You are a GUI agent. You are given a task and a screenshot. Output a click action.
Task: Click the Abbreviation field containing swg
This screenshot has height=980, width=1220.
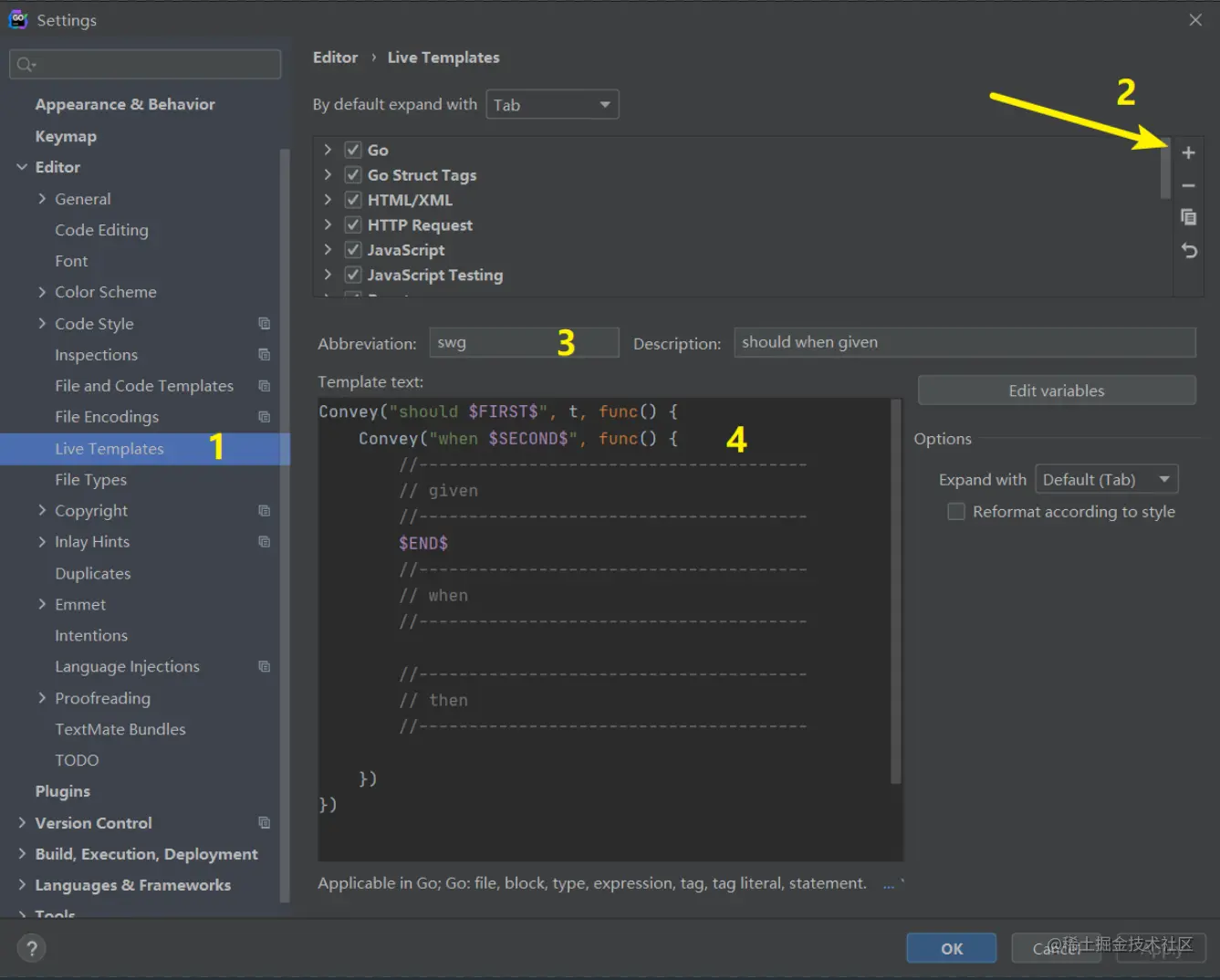click(524, 342)
